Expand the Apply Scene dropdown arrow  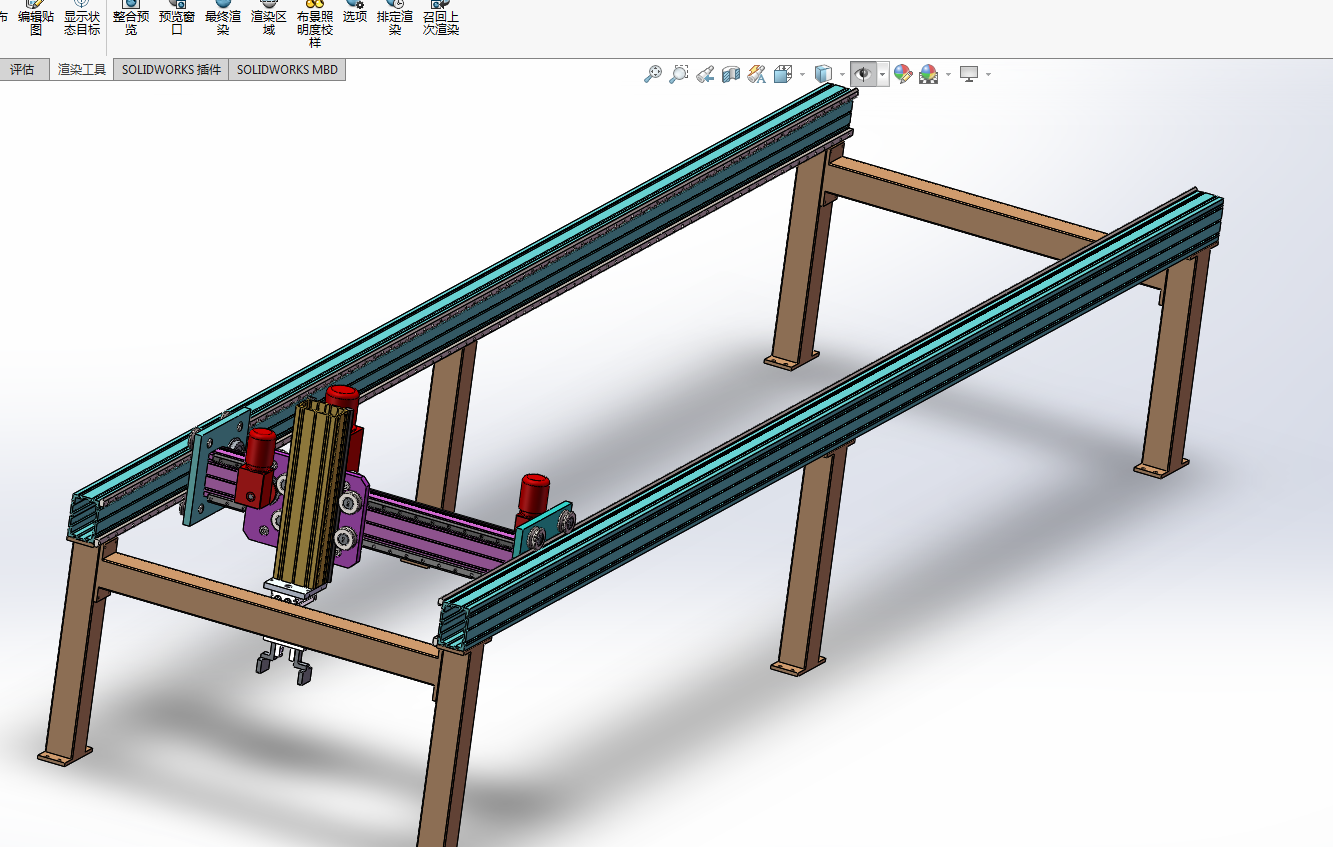[948, 74]
